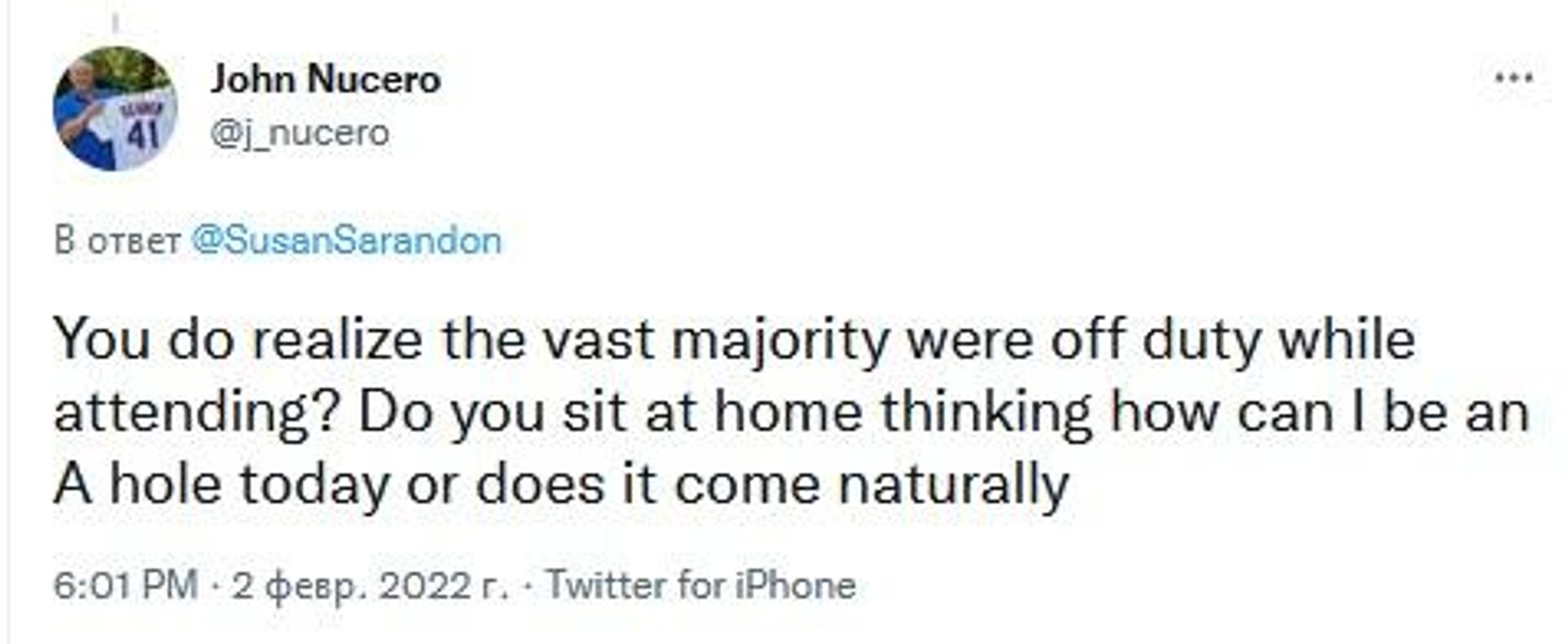Open the @SusanSarandon mention link
The height and width of the screenshot is (644, 1568).
pyautogui.click(x=346, y=241)
